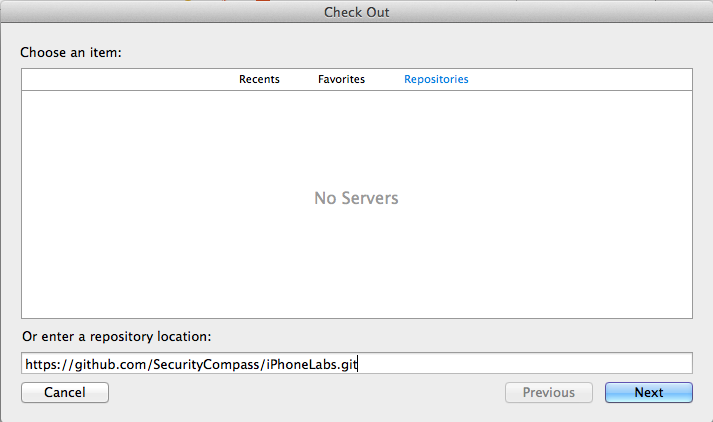Image resolution: width=713 pixels, height=422 pixels.
Task: Click empty list area above 'No Servers'
Action: [356, 135]
